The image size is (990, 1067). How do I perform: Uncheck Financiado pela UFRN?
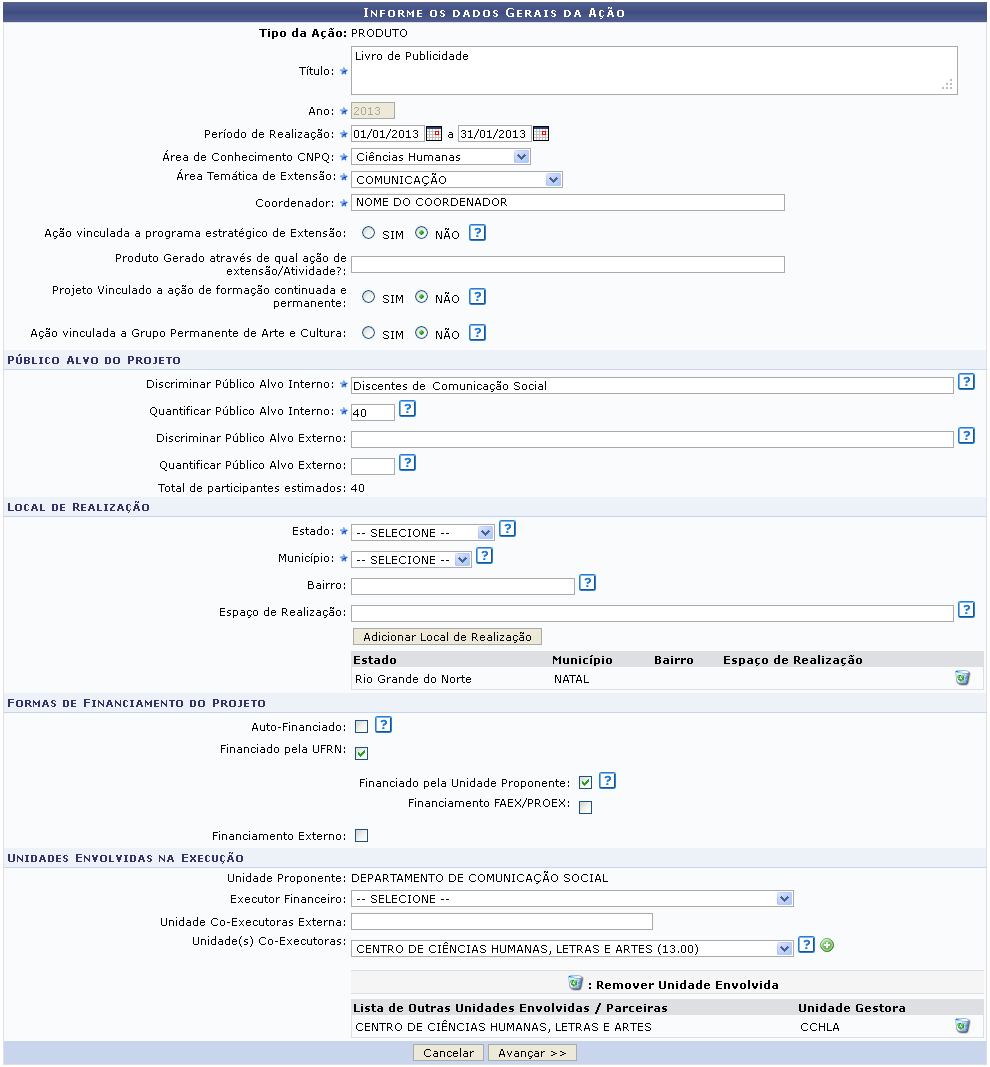point(361,753)
